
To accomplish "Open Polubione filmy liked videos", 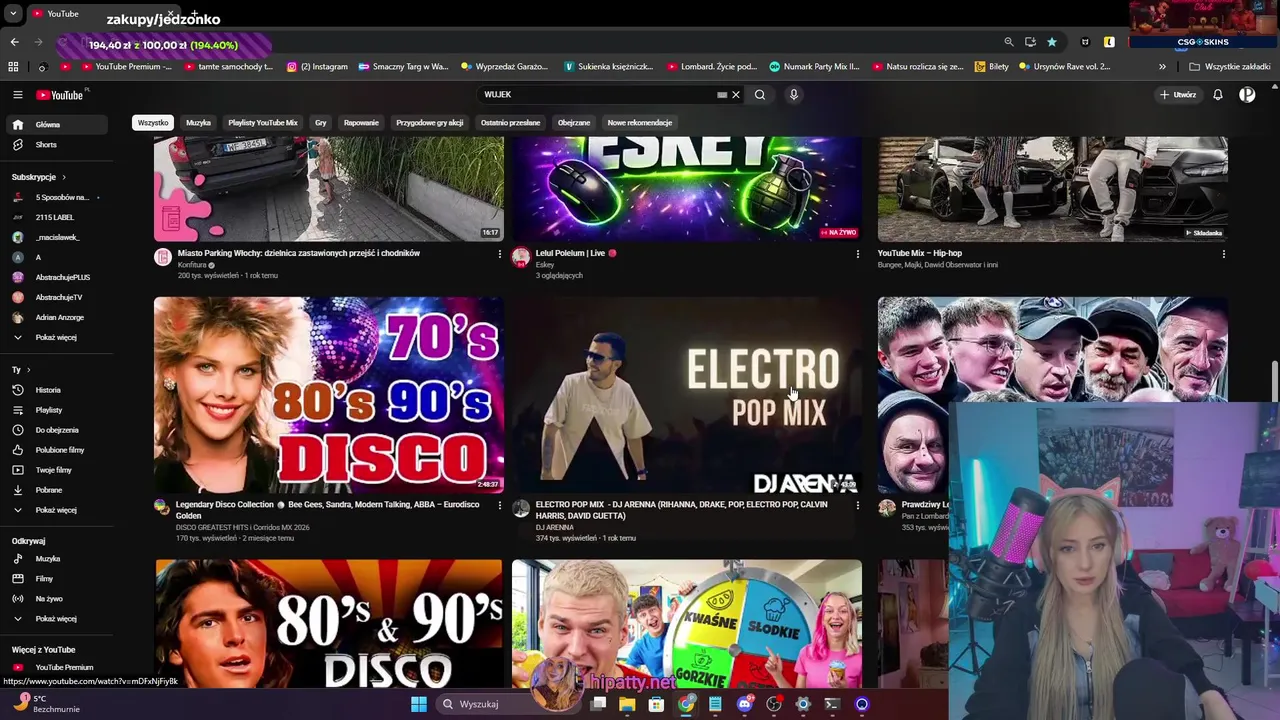I will 56,450.
